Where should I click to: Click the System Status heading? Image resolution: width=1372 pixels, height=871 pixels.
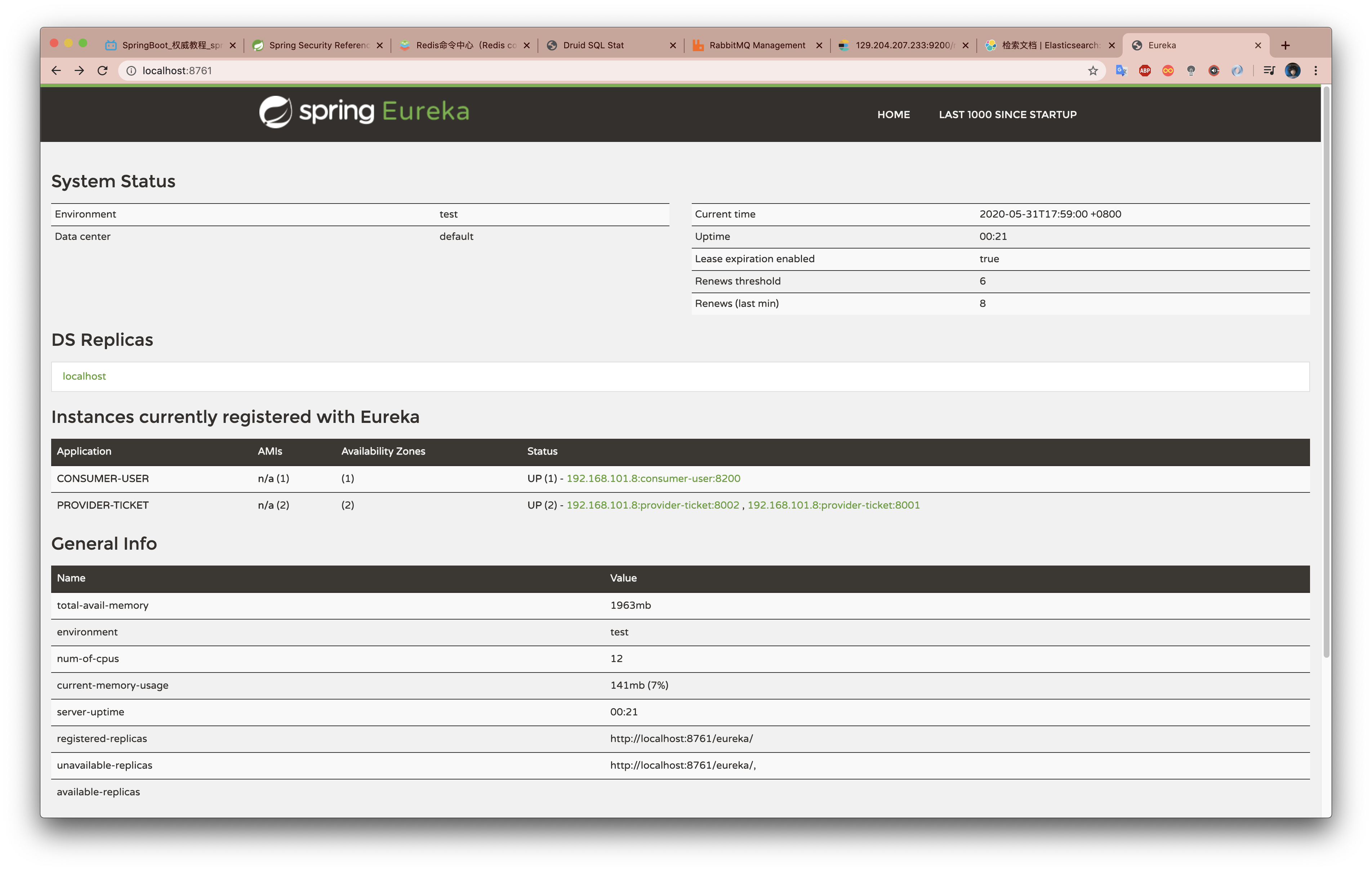(113, 181)
